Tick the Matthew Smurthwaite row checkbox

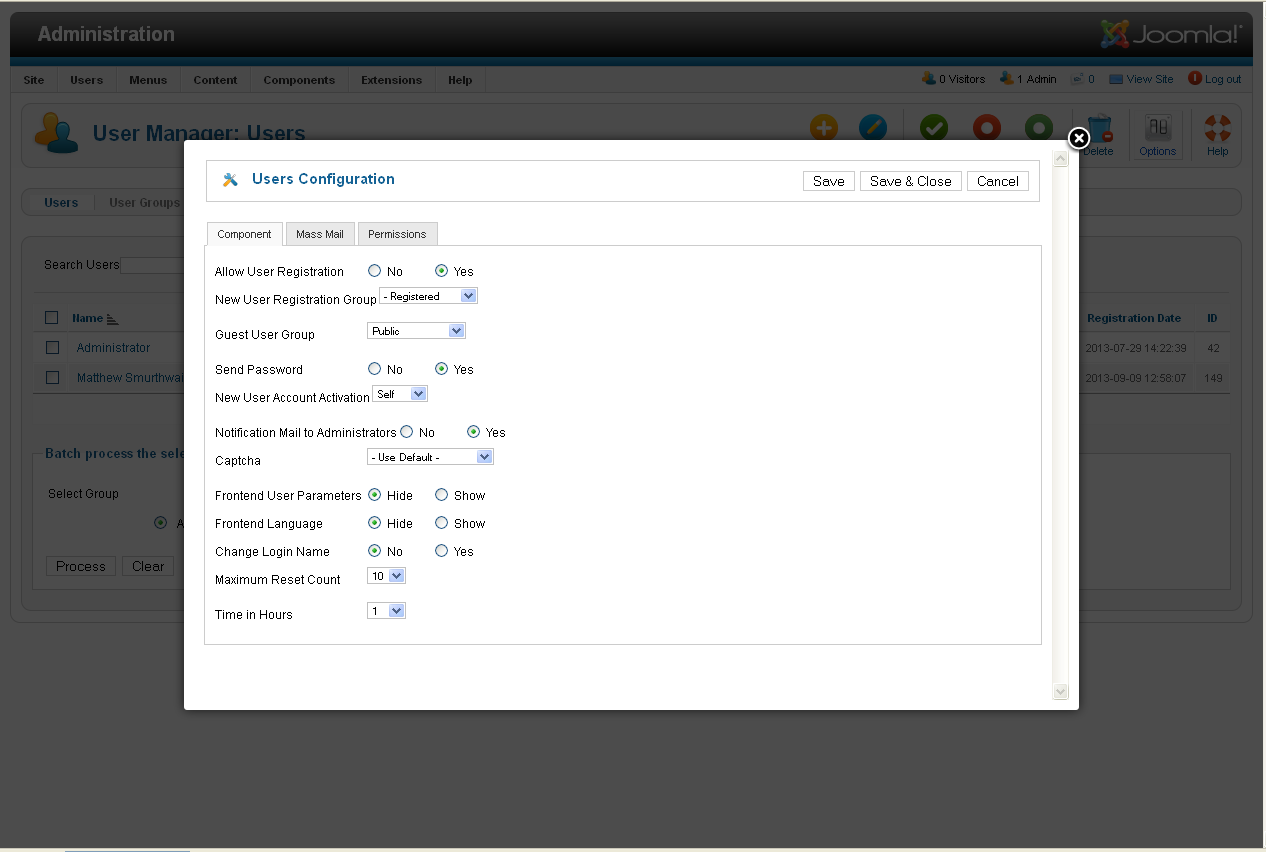tap(52, 378)
